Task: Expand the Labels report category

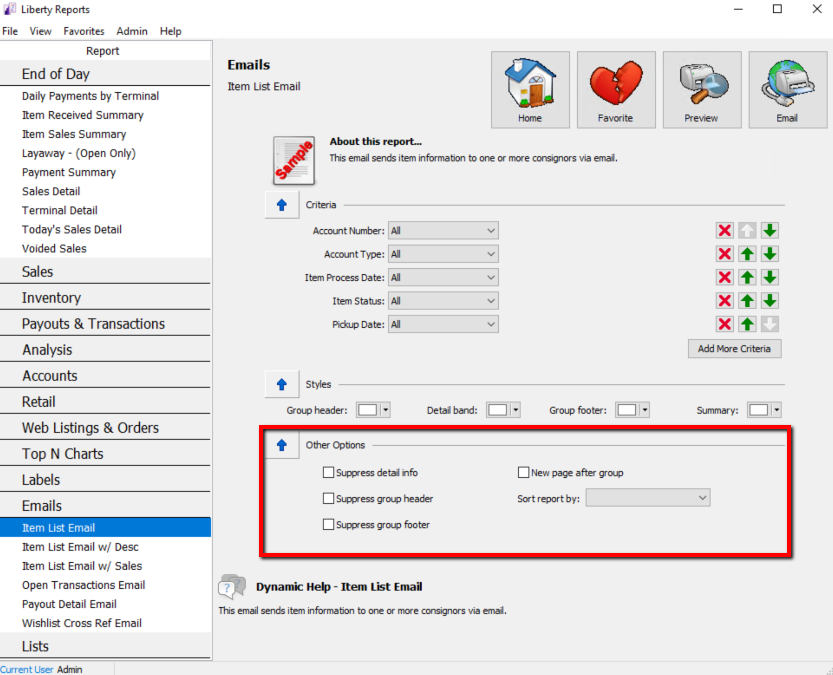Action: click(105, 480)
